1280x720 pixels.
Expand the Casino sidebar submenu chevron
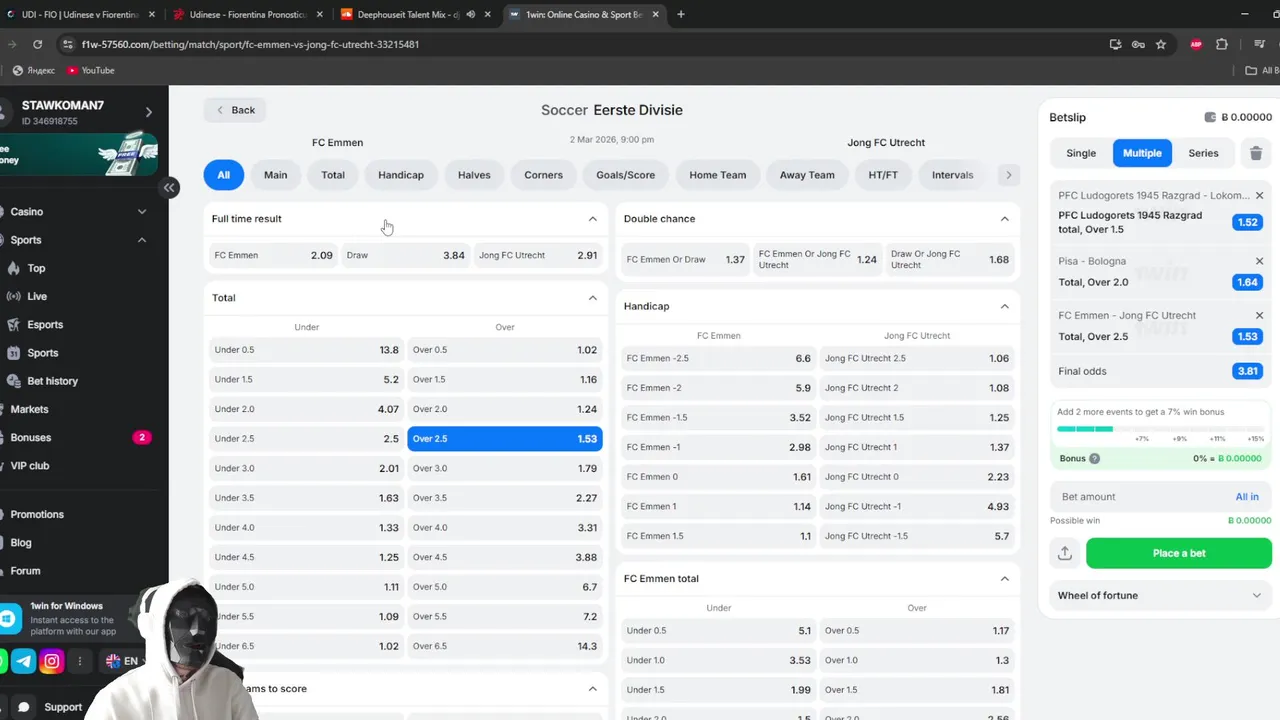pos(141,212)
